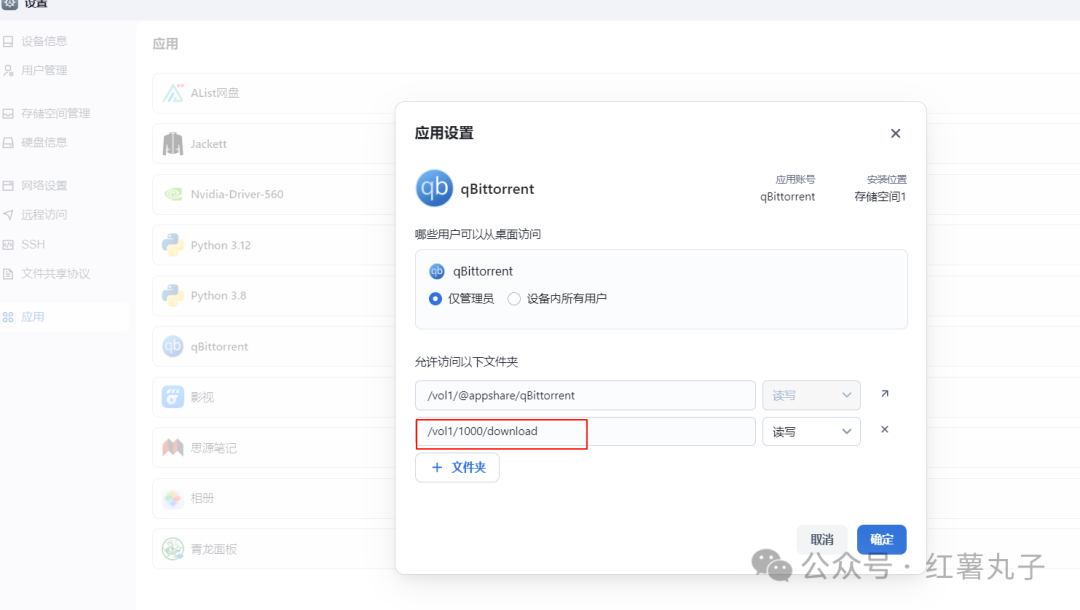Click the qBittorrent account name under 应用账号

[x=787, y=197]
